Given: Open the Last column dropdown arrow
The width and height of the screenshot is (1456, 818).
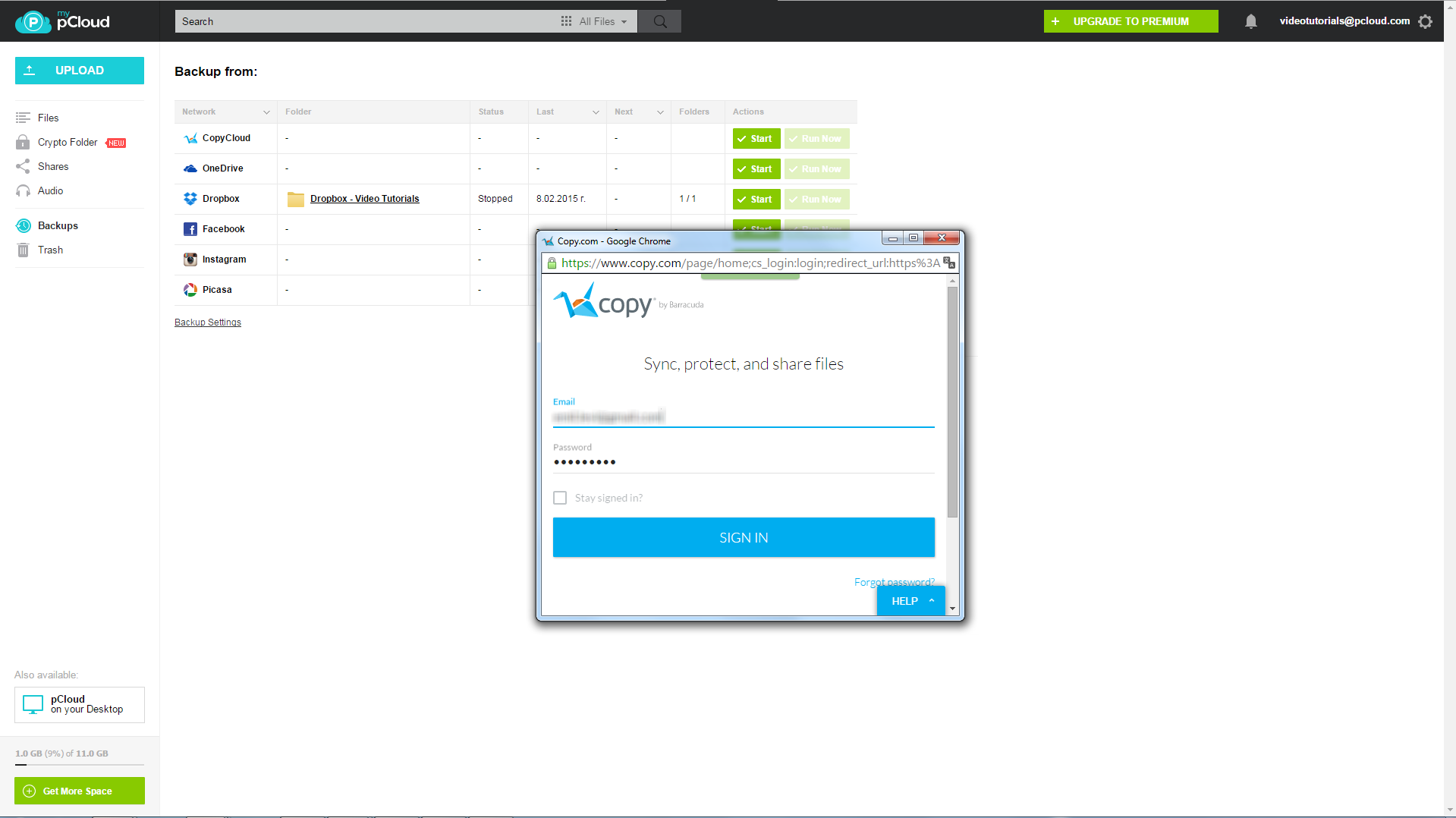Looking at the screenshot, I should click(x=596, y=112).
